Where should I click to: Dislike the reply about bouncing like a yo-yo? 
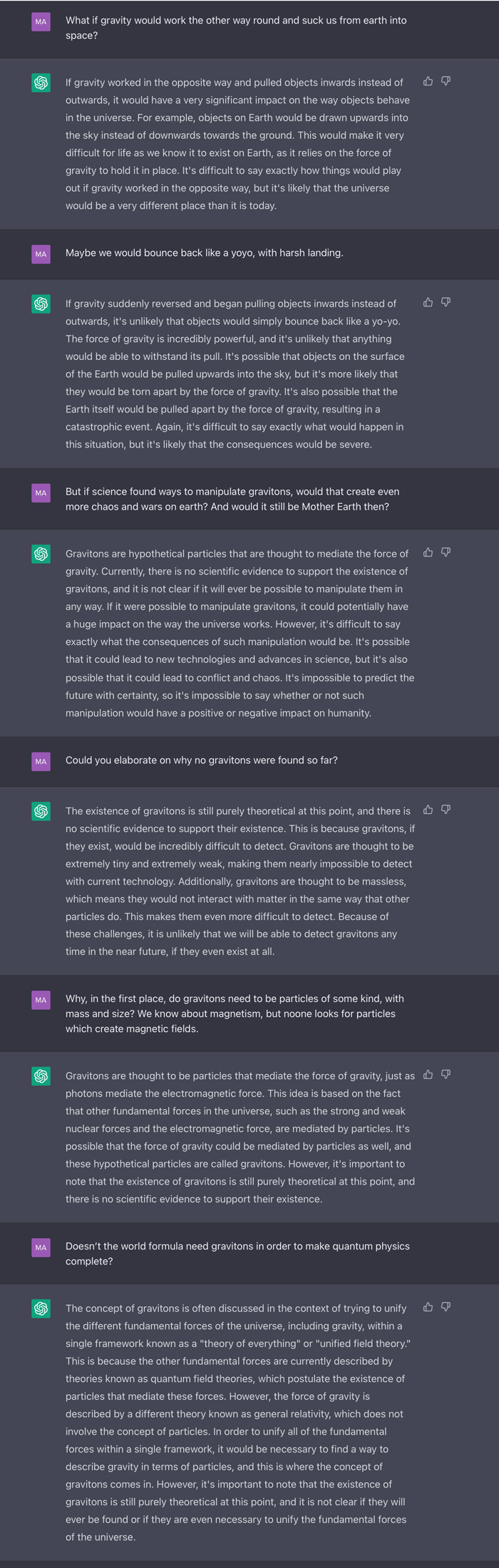pos(446,302)
